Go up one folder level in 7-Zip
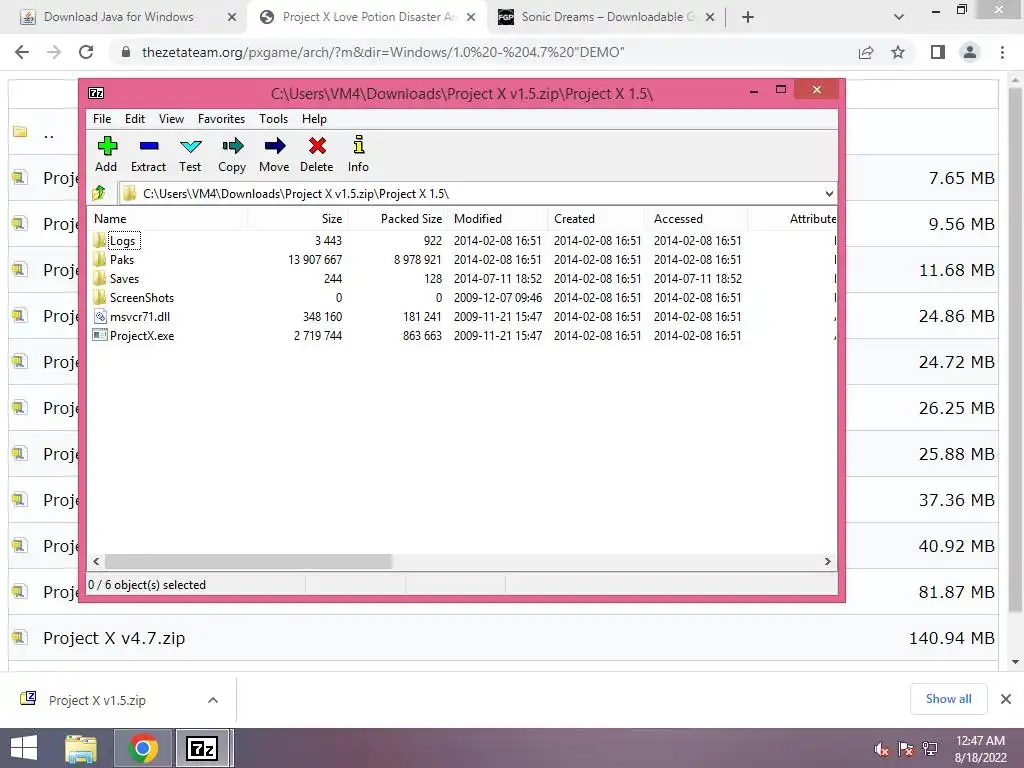The width and height of the screenshot is (1024, 768). coord(99,193)
